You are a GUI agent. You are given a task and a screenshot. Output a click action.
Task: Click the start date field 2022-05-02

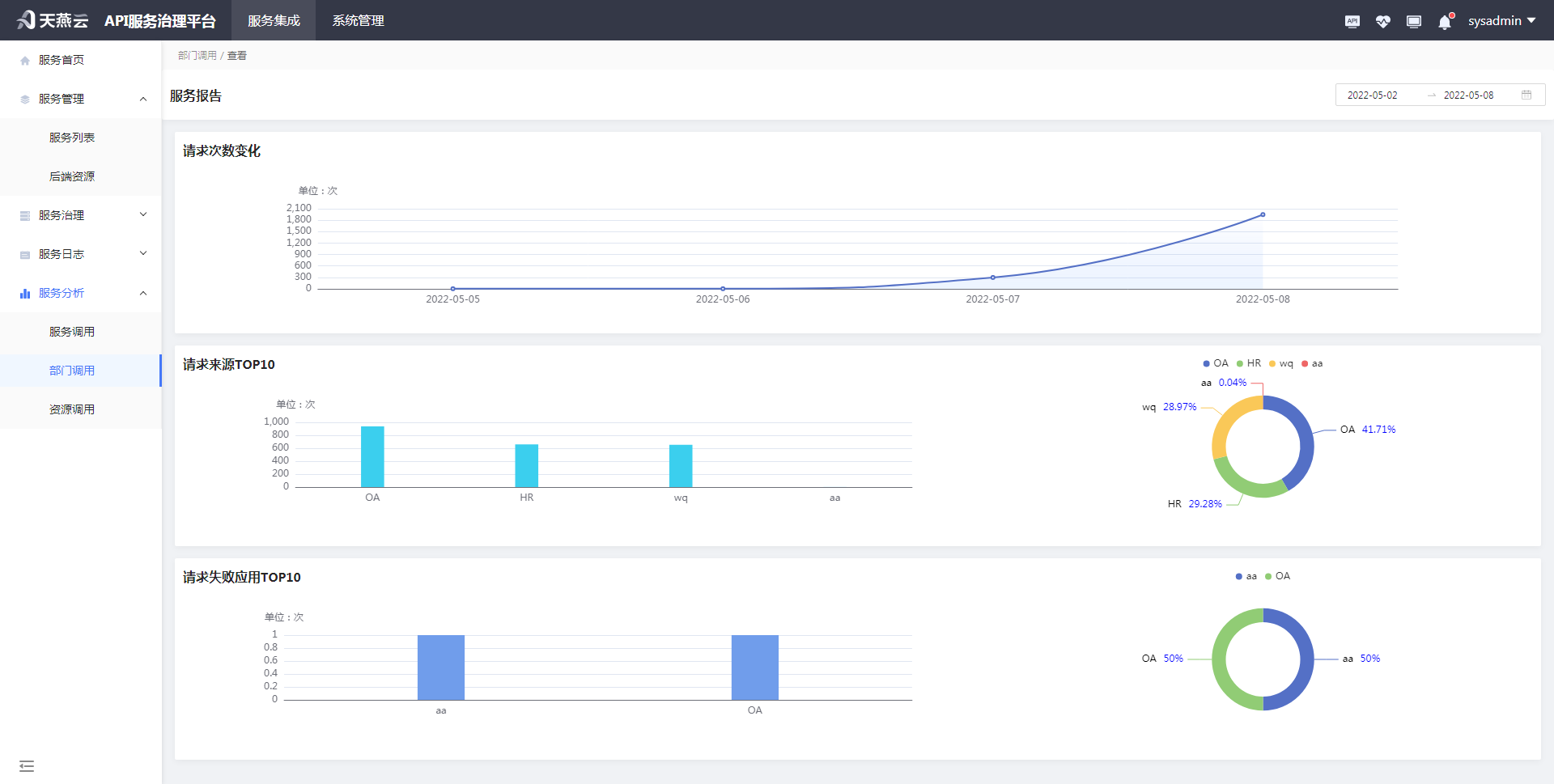coord(1372,95)
